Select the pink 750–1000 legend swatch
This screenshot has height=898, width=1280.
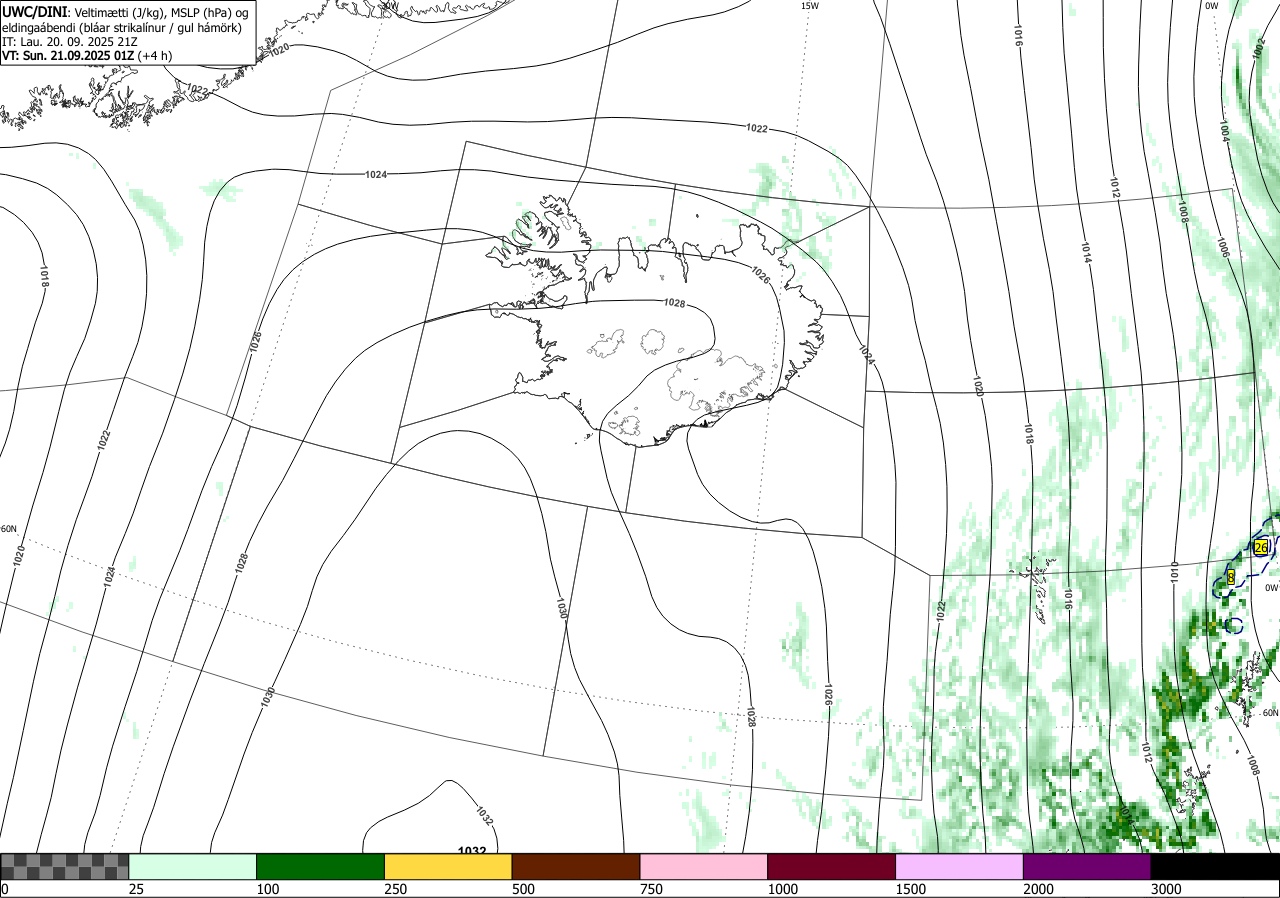point(704,866)
